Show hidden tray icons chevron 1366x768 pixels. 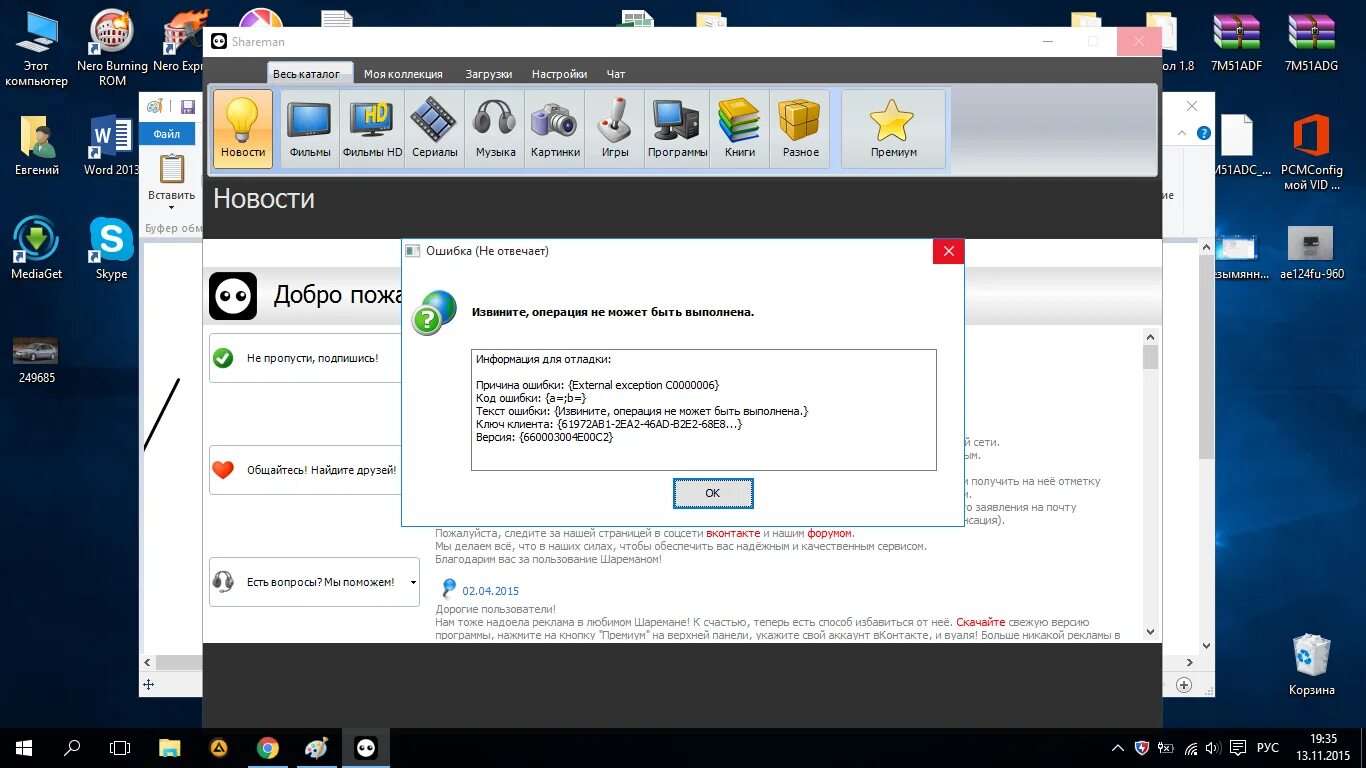(x=1118, y=748)
